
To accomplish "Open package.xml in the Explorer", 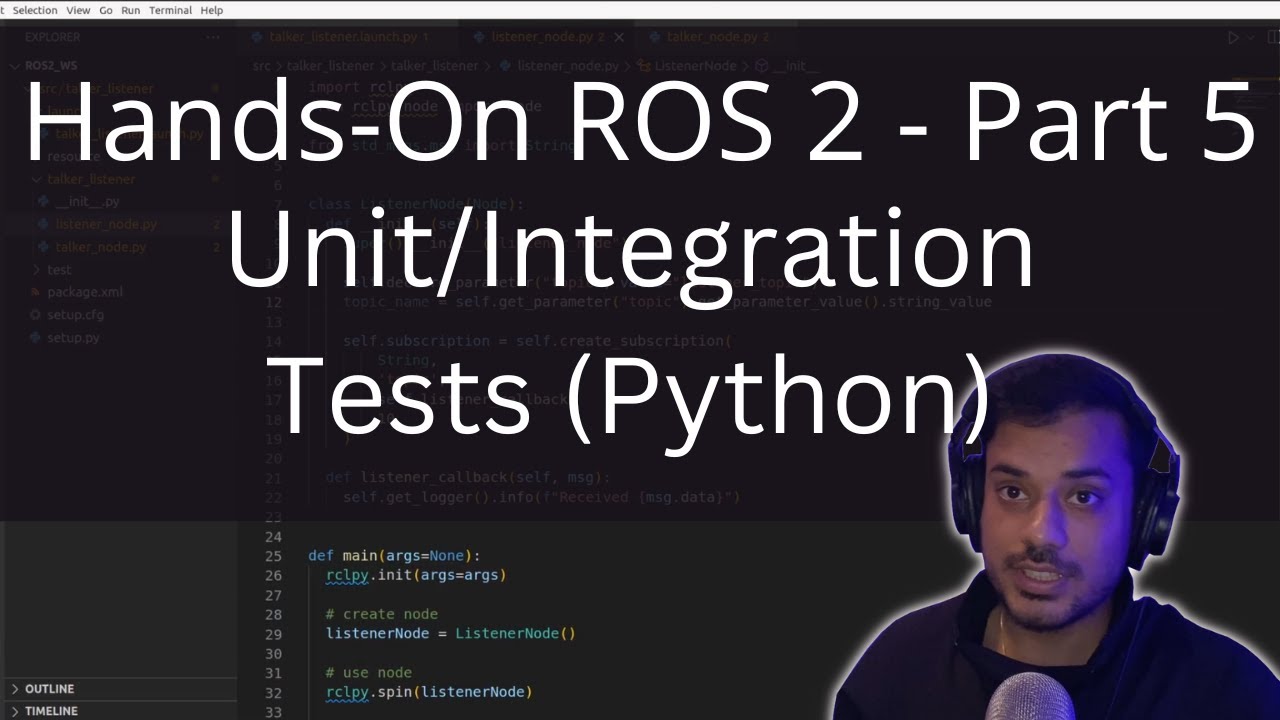I will click(x=85, y=292).
